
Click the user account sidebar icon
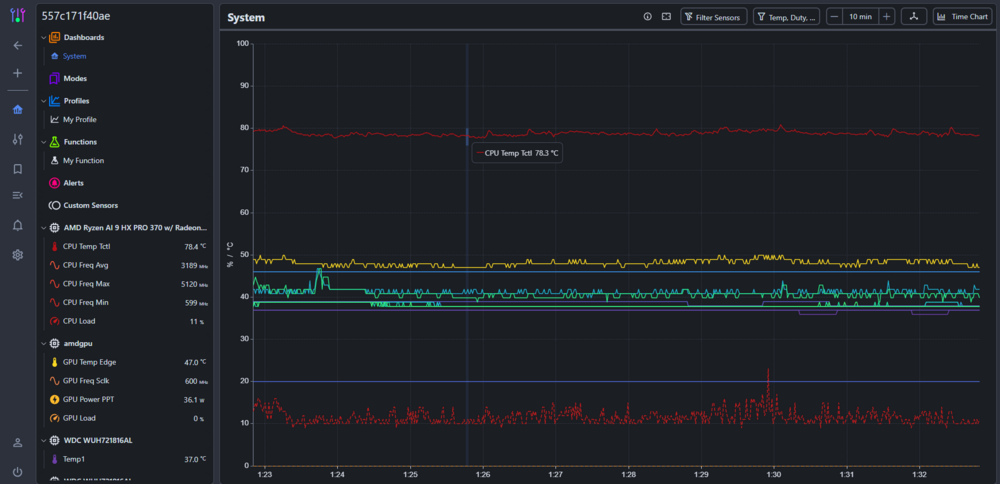pyautogui.click(x=18, y=443)
